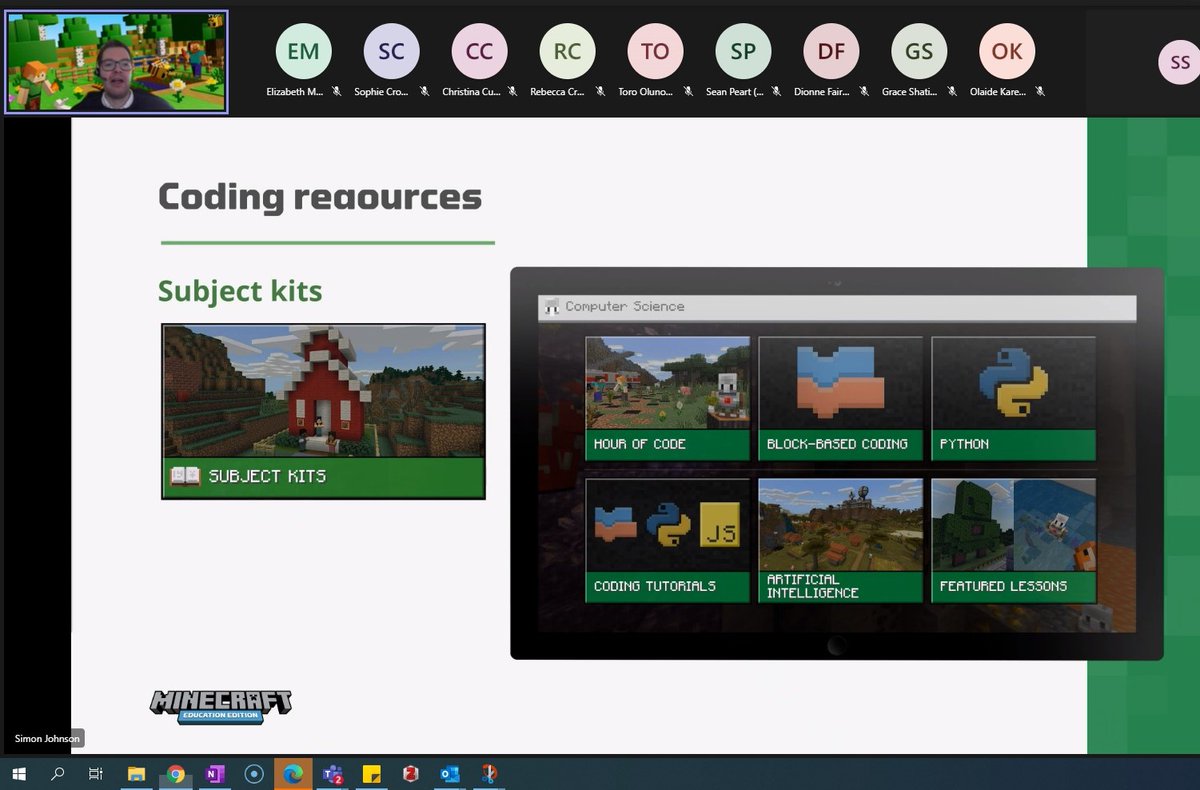Select Olaide Kare participant avatar OK
This screenshot has height=790, width=1200.
pyautogui.click(x=1007, y=51)
